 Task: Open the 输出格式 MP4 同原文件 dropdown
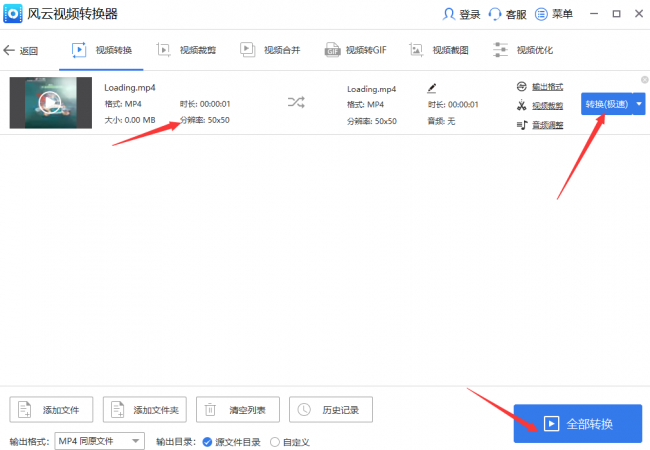pos(99,441)
